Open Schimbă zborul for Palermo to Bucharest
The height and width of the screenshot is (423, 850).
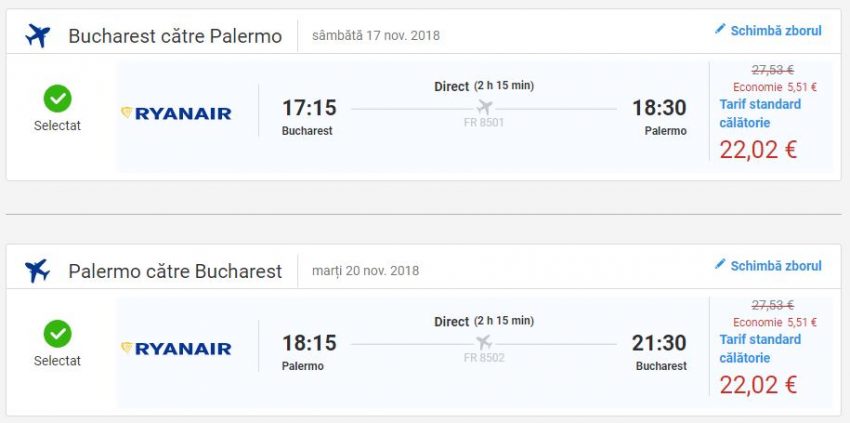[x=776, y=266]
